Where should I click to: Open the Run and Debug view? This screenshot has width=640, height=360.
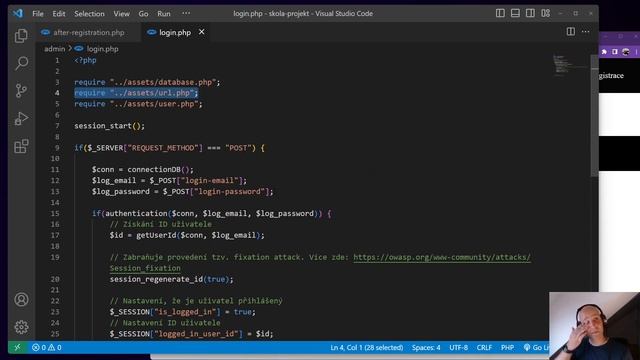coord(21,118)
